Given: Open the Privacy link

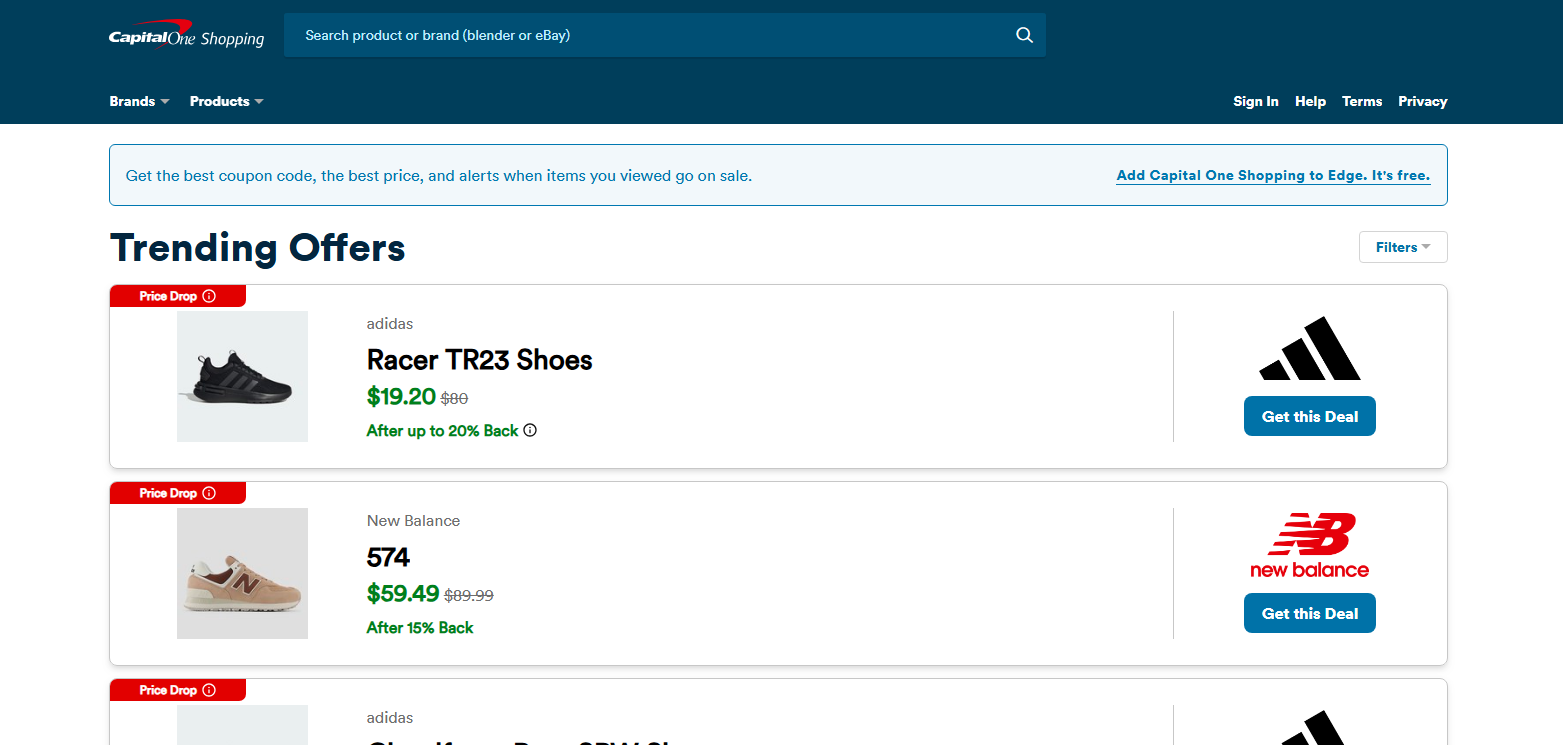Looking at the screenshot, I should (1423, 101).
